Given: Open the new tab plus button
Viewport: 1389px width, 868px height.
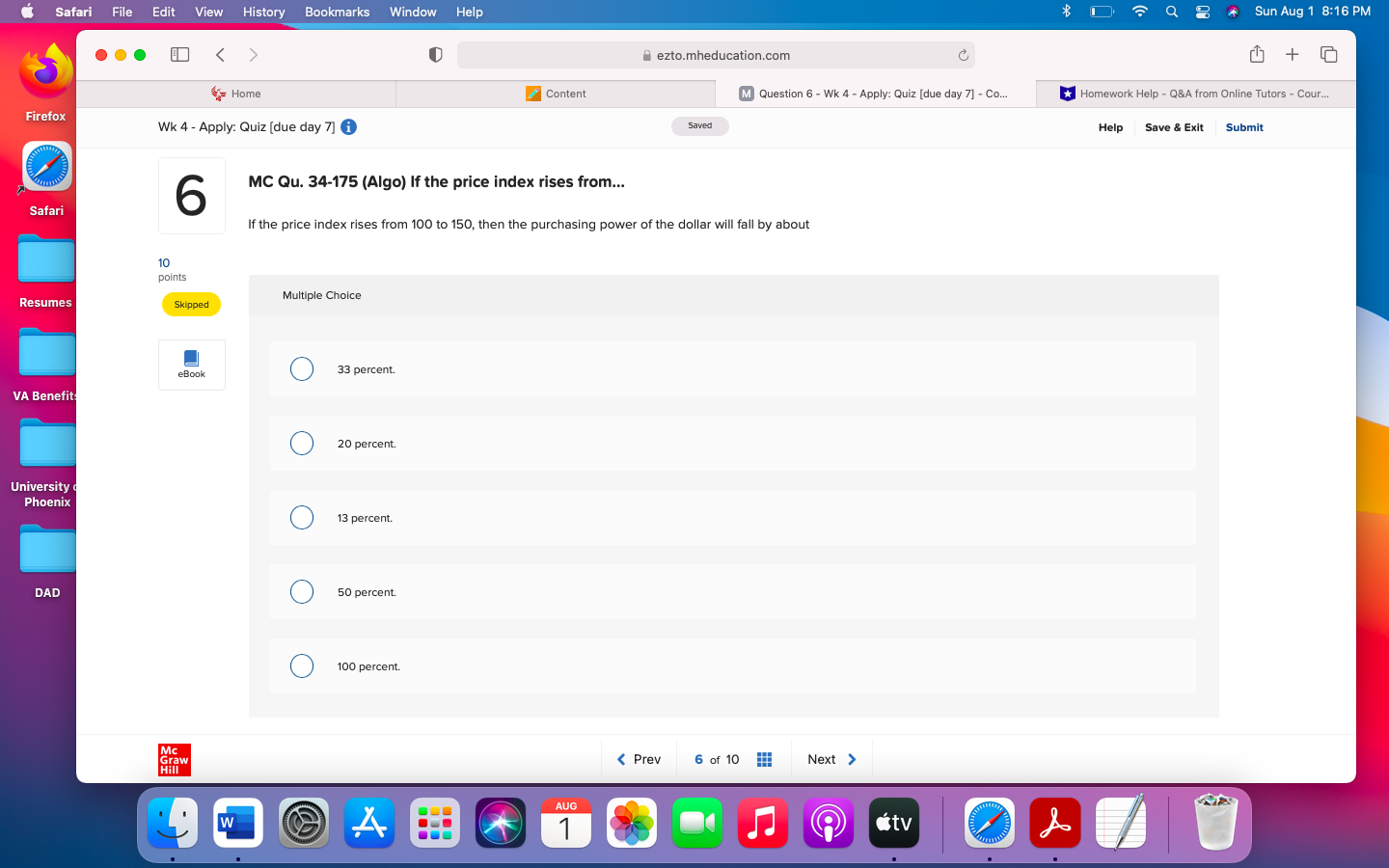Looking at the screenshot, I should coord(1292,54).
